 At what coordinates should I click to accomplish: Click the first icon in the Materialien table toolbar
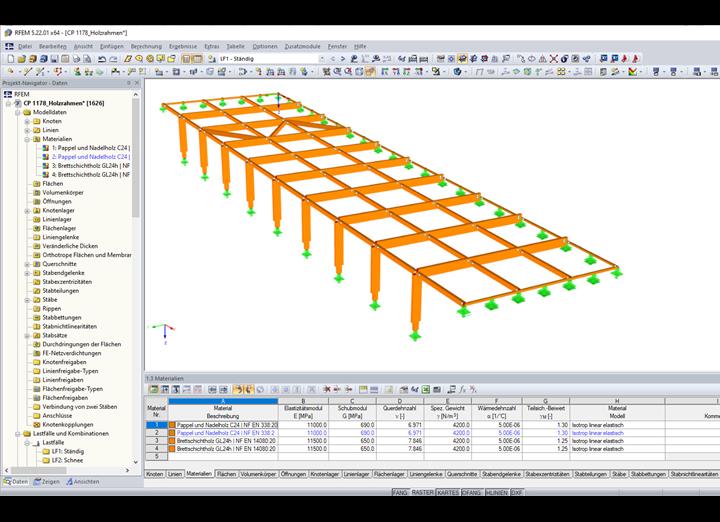click(x=154, y=389)
